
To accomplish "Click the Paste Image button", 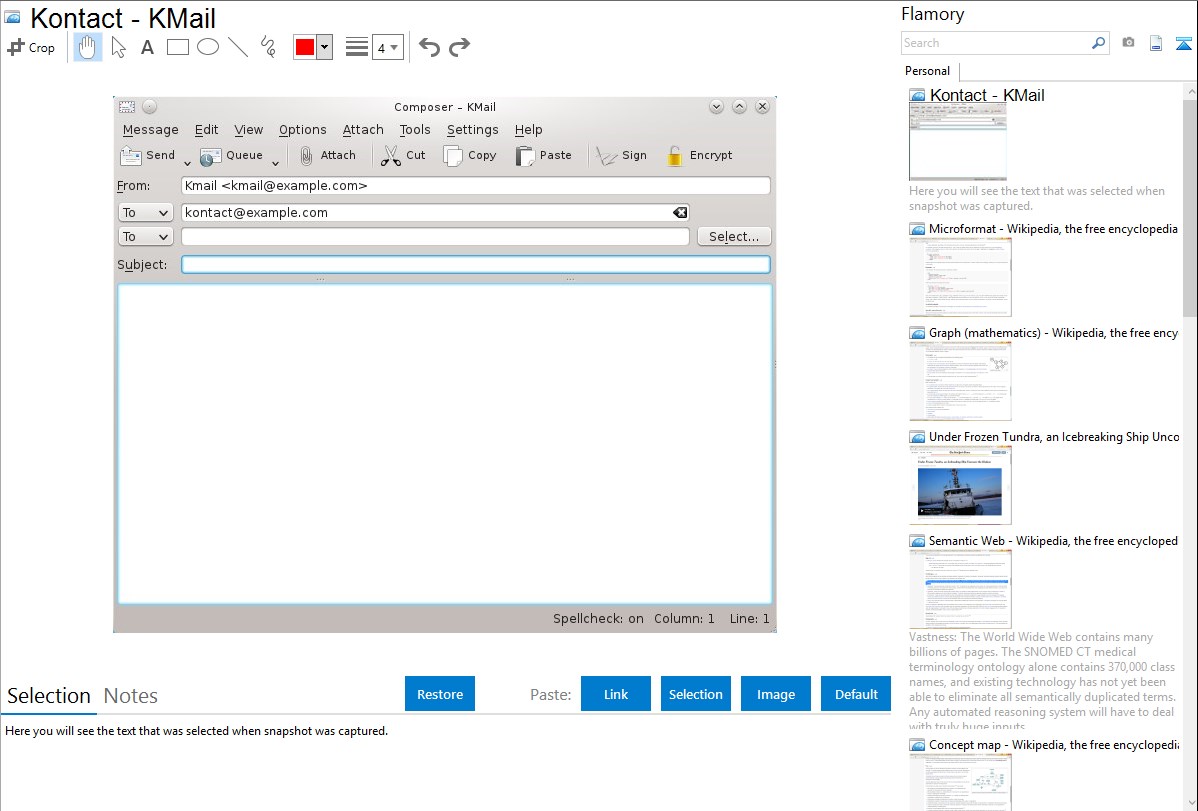I will click(775, 694).
